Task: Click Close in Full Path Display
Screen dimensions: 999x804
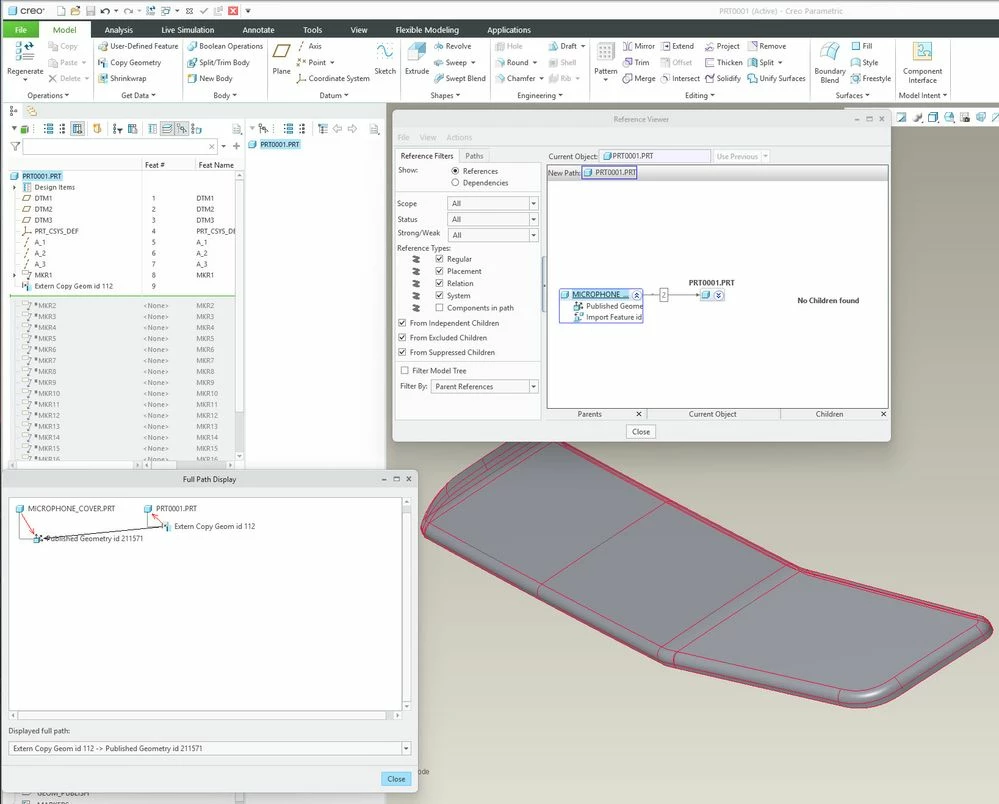Action: tap(396, 779)
